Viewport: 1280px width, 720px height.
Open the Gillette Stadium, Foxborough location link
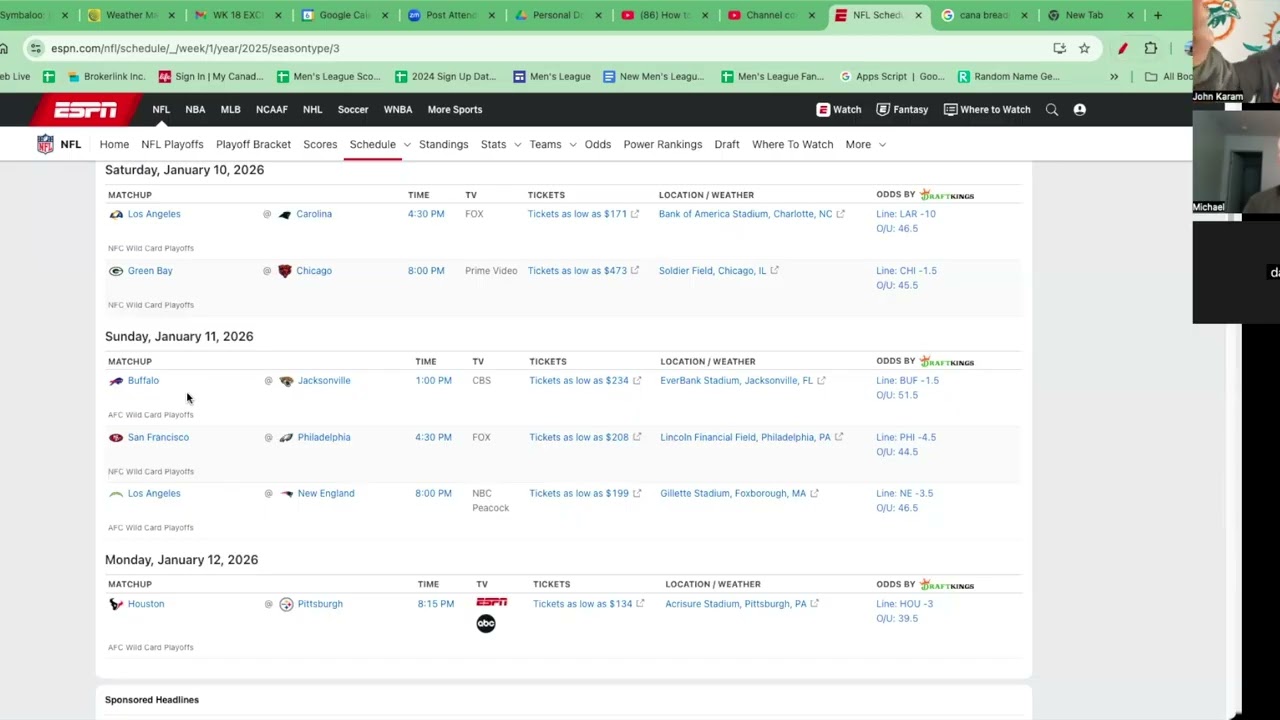click(x=739, y=494)
